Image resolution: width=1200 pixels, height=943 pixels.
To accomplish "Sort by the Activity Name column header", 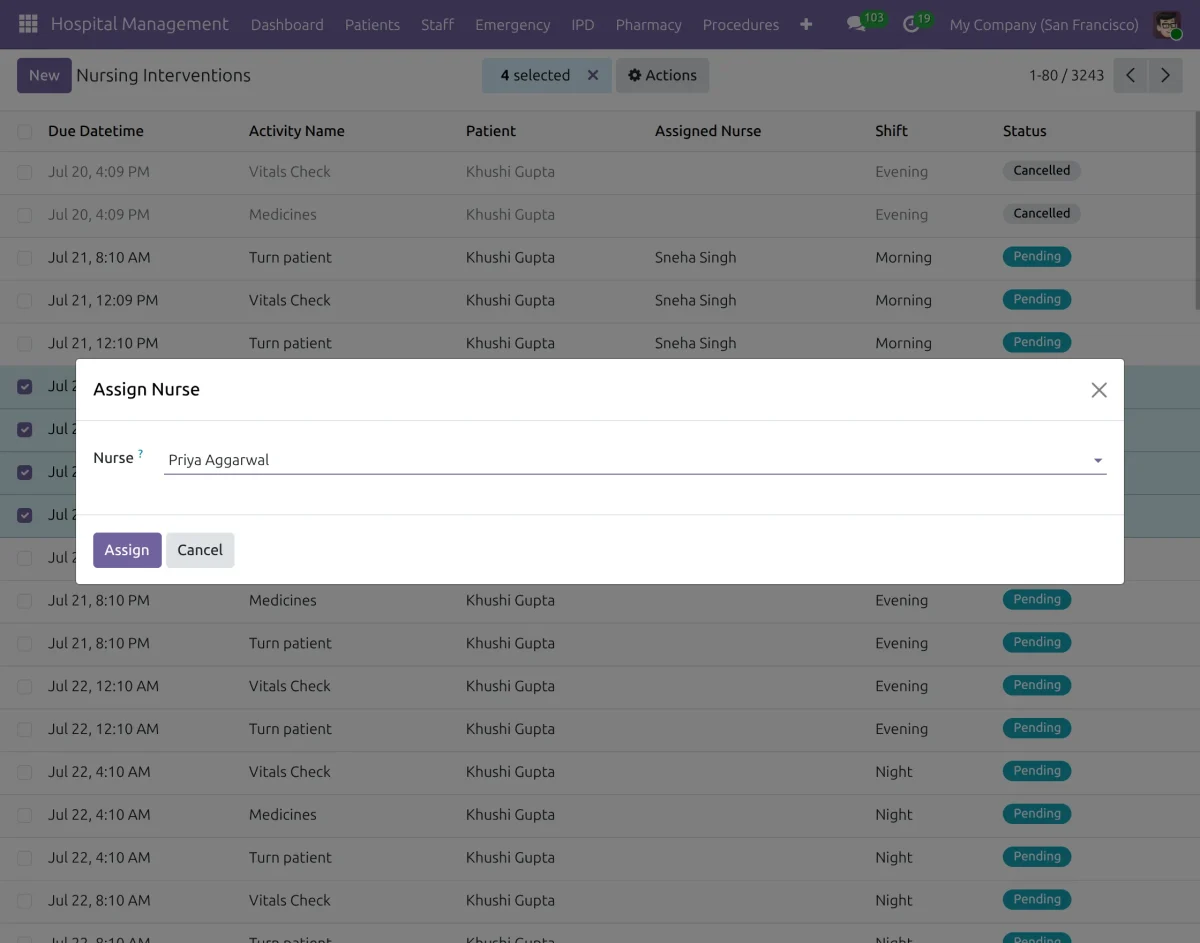I will point(297,131).
